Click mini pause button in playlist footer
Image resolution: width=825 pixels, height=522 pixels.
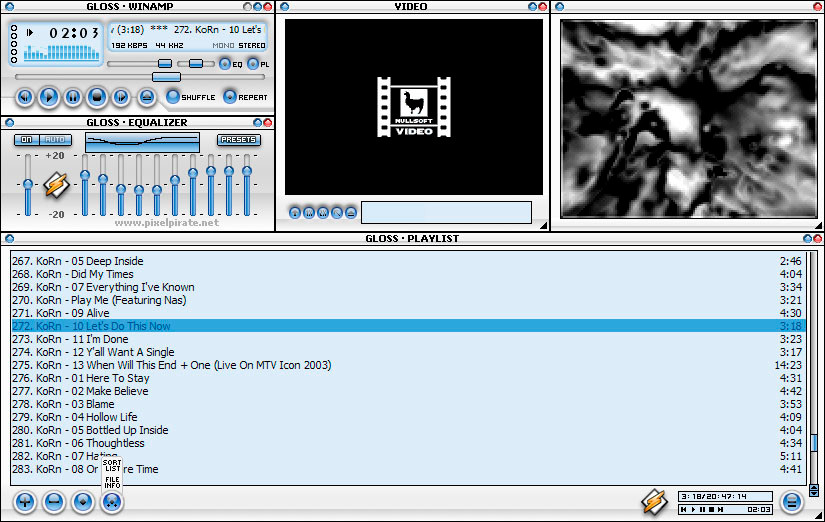pyautogui.click(x=702, y=509)
